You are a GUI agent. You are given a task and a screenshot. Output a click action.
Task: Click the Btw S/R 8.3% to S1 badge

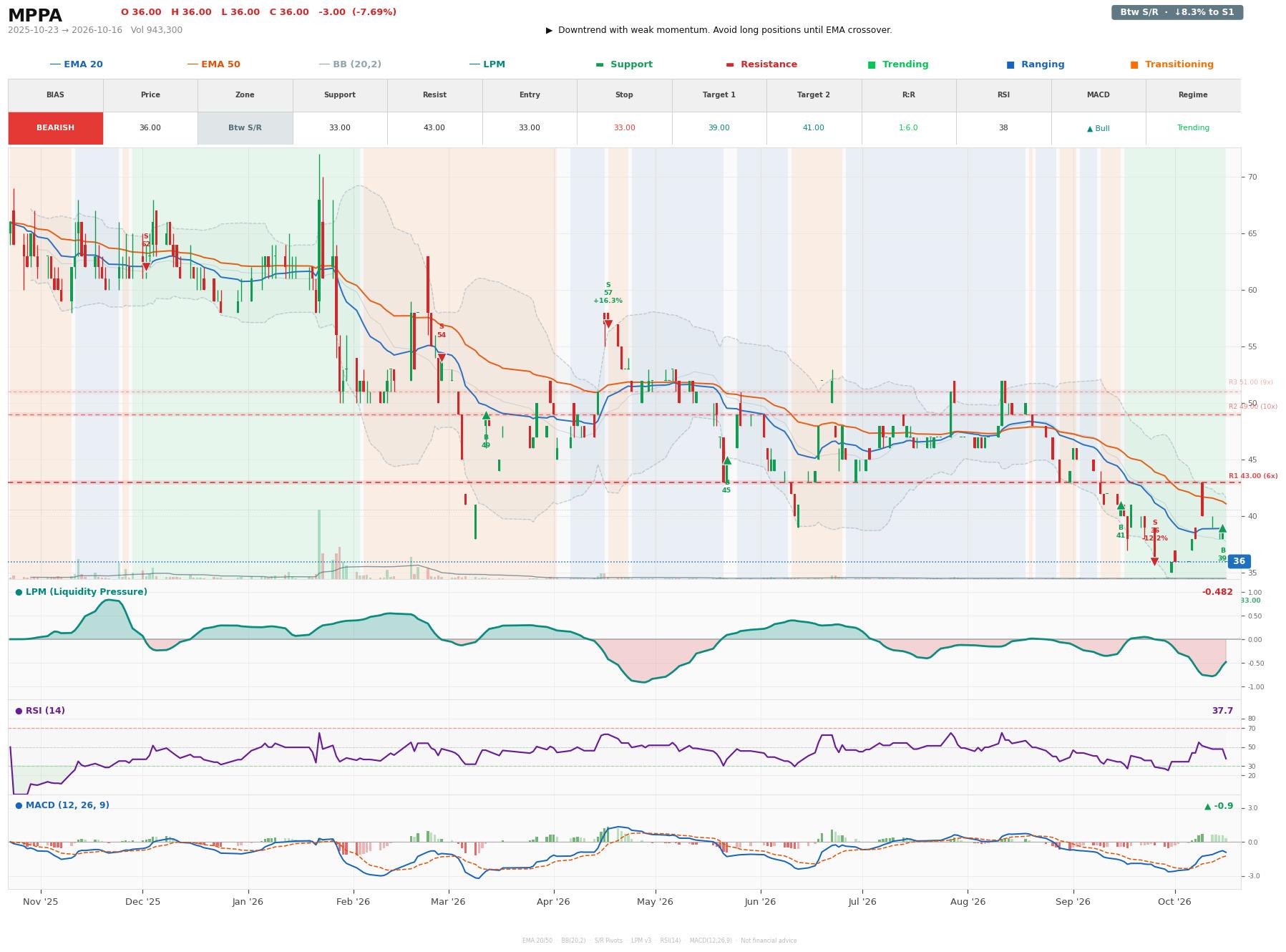click(1177, 12)
